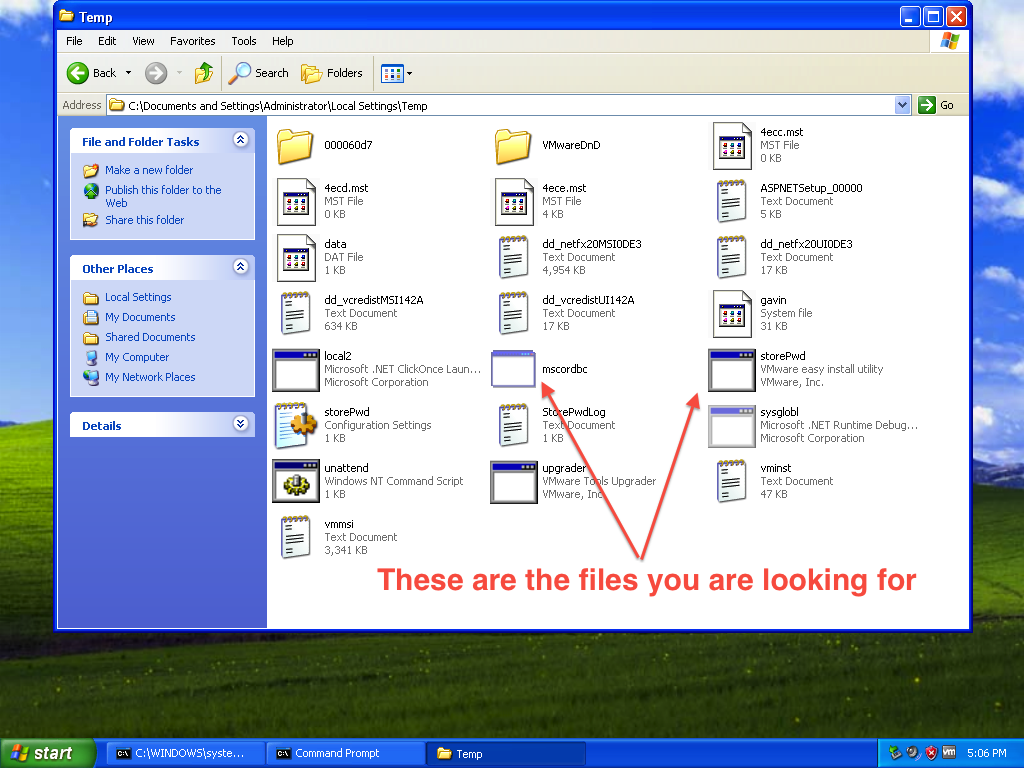Click the Start button on taskbar
The width and height of the screenshot is (1024, 768).
pos(47,753)
